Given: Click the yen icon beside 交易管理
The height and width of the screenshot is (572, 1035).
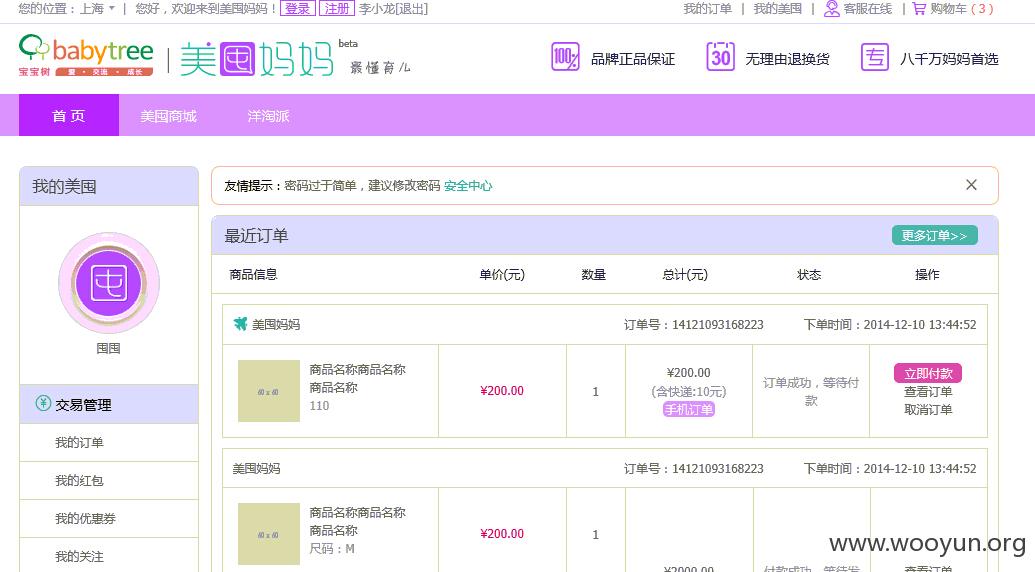Looking at the screenshot, I should (x=43, y=403).
